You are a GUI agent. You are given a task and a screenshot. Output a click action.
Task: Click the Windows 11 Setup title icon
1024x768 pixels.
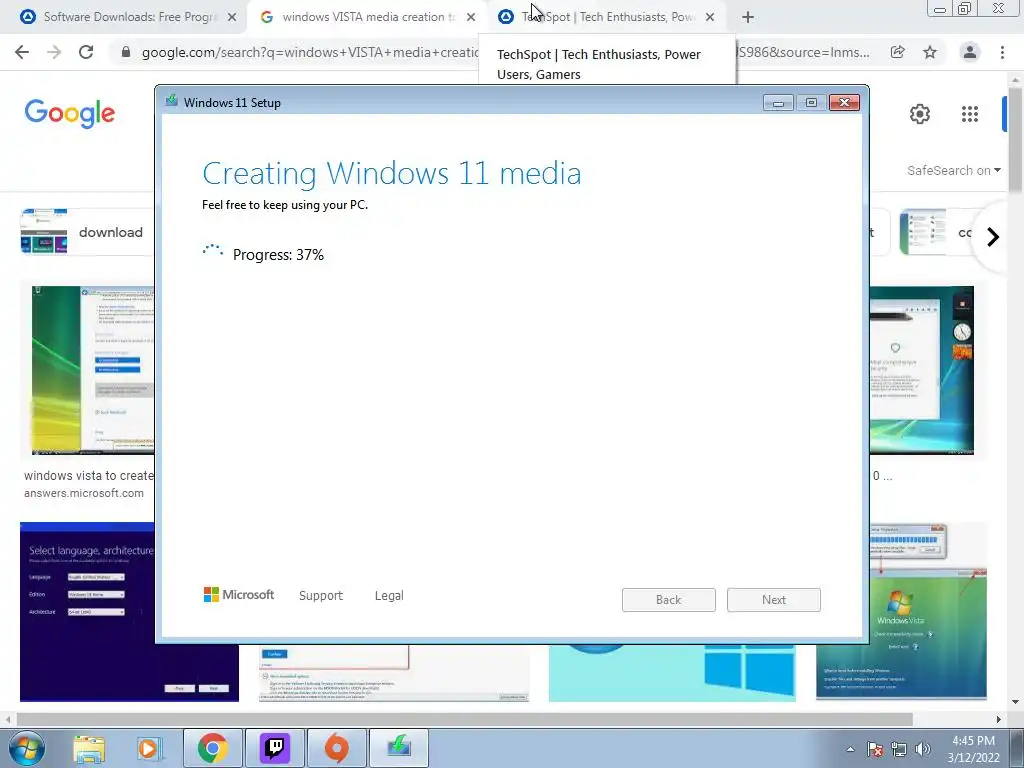coord(171,101)
